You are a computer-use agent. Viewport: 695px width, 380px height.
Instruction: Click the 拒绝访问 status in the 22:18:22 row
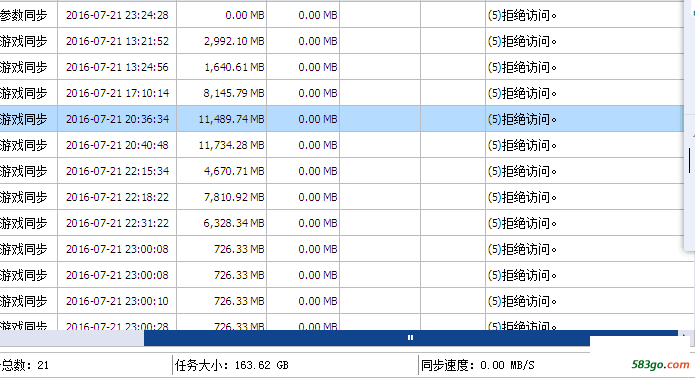click(522, 198)
